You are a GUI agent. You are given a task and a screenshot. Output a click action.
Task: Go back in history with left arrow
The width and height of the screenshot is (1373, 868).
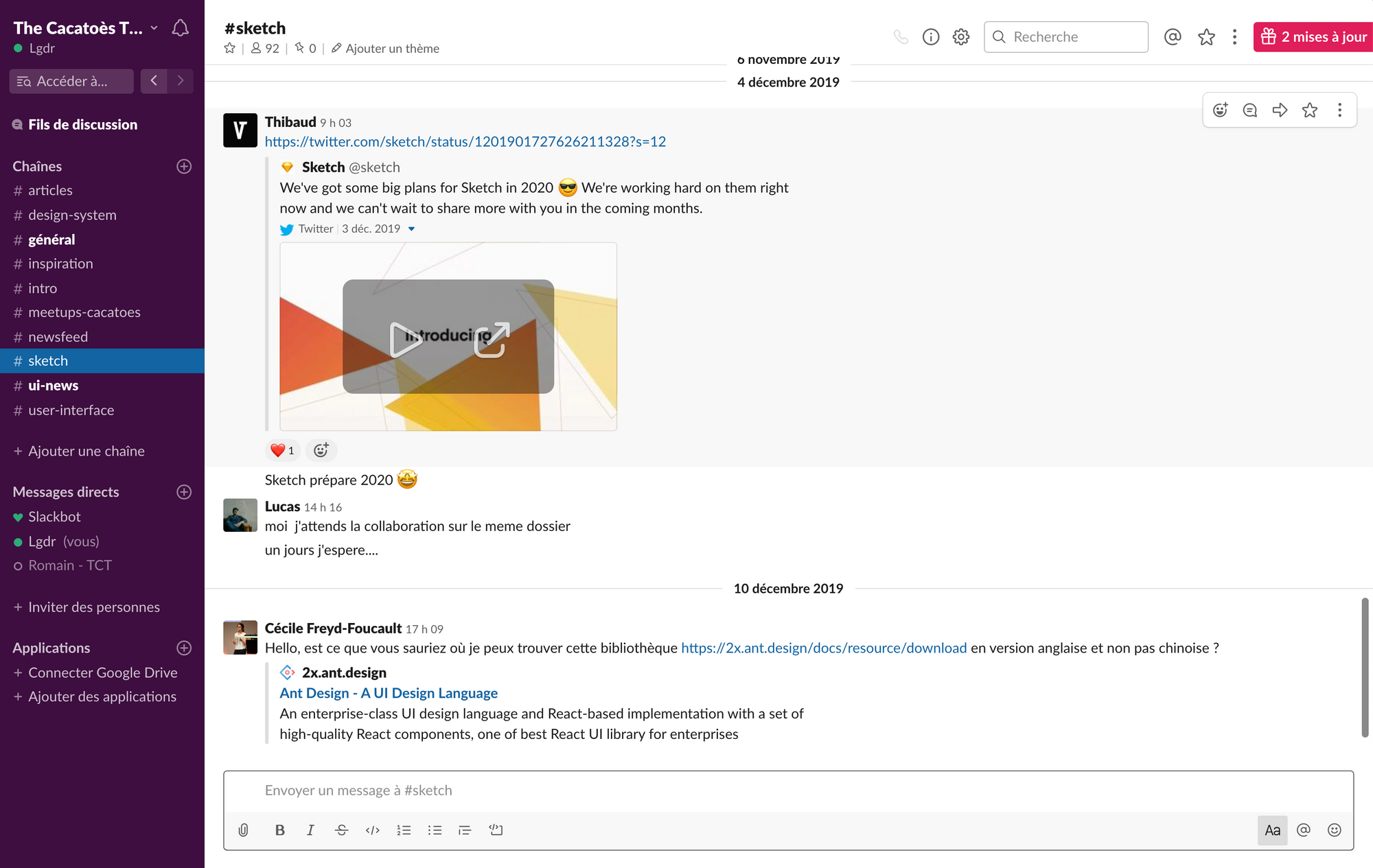coord(154,81)
